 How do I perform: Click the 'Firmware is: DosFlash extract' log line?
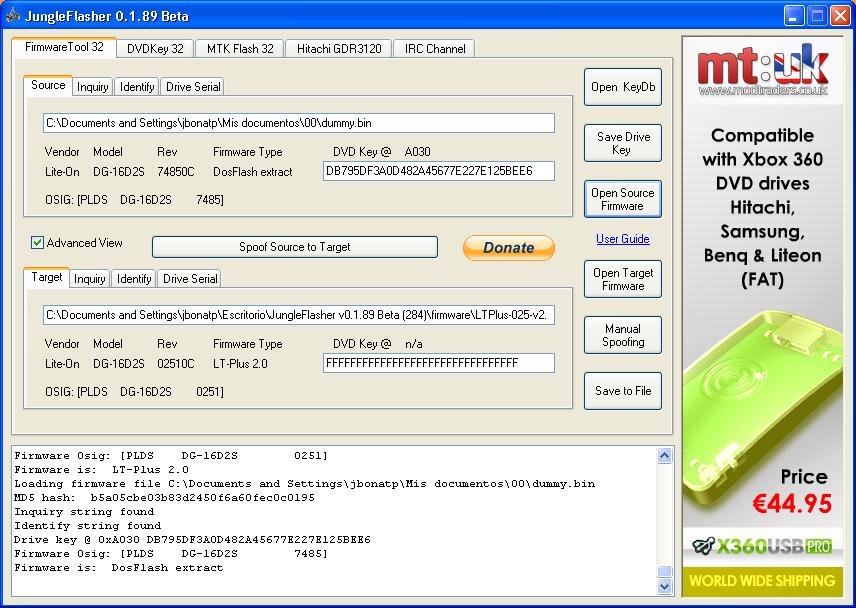click(118, 568)
